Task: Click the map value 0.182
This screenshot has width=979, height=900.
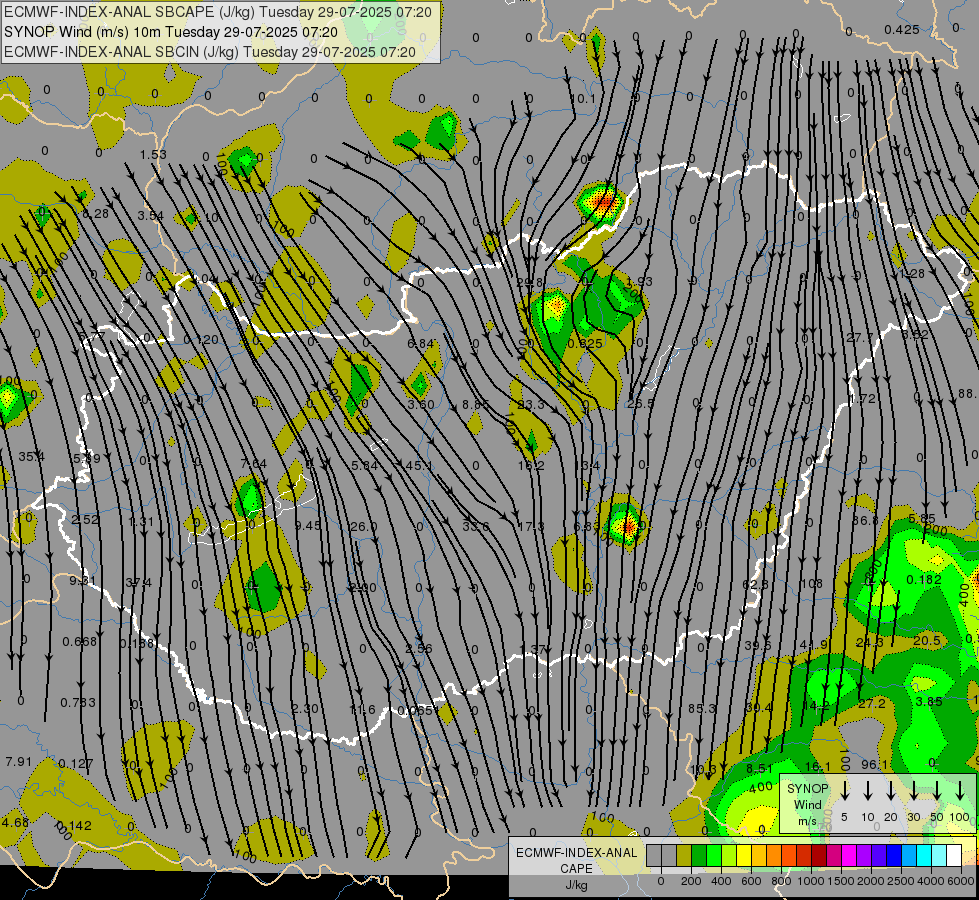Action: click(924, 580)
